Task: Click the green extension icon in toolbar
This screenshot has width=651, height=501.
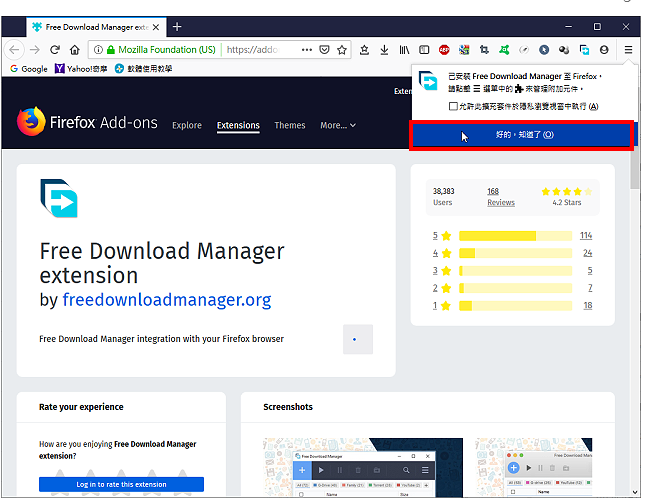Action: 504,50
